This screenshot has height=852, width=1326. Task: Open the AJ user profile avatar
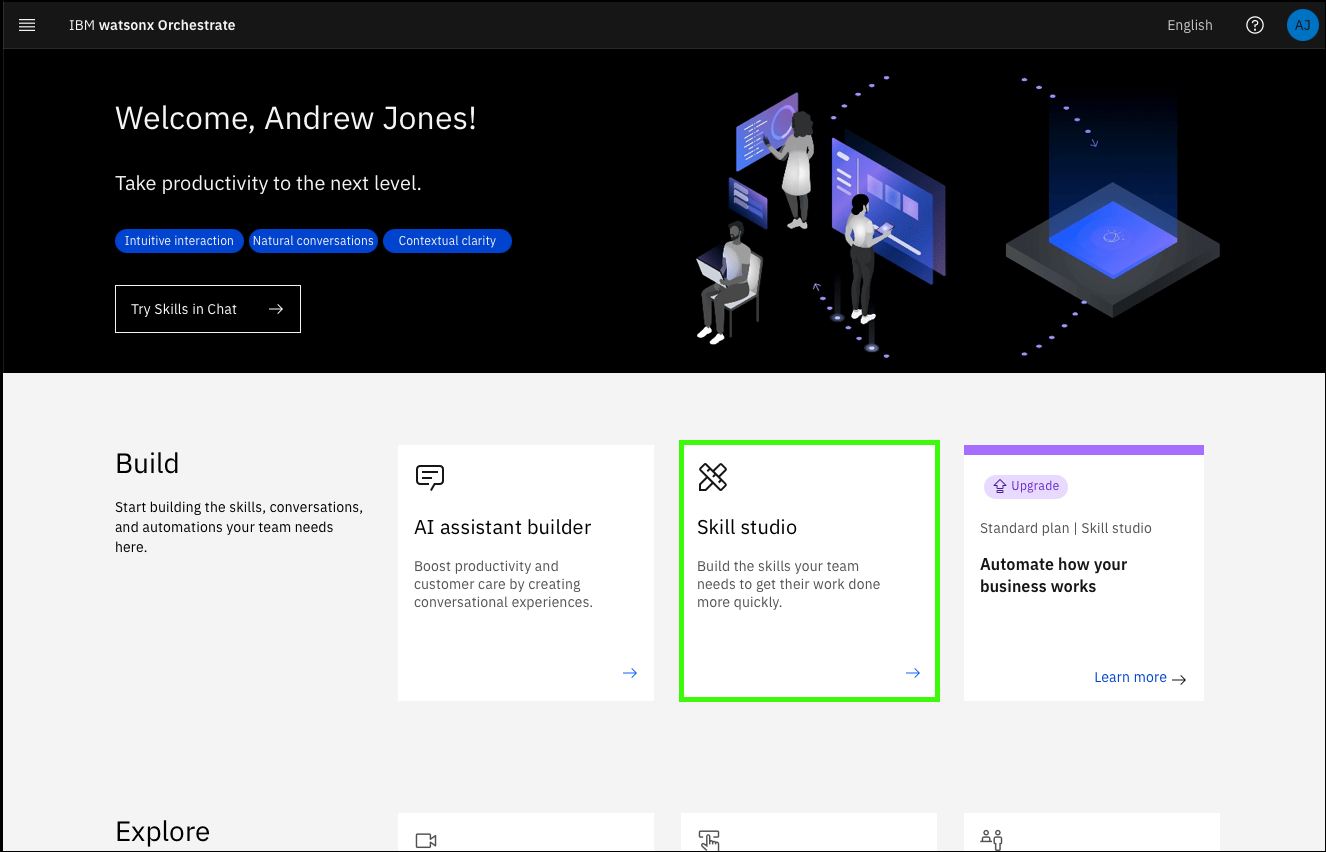point(1302,25)
